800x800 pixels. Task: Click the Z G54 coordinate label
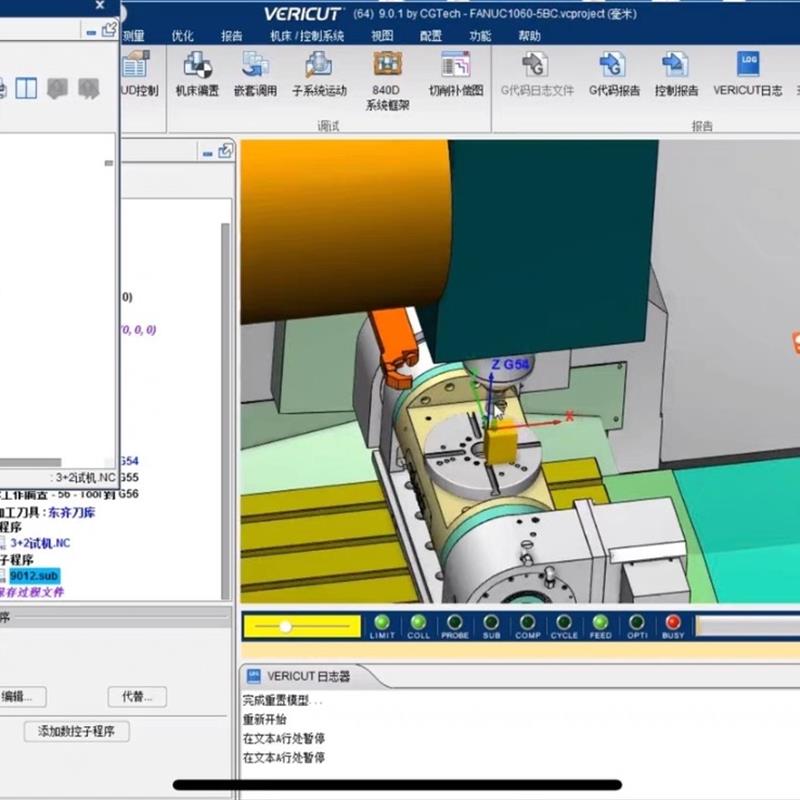click(510, 364)
